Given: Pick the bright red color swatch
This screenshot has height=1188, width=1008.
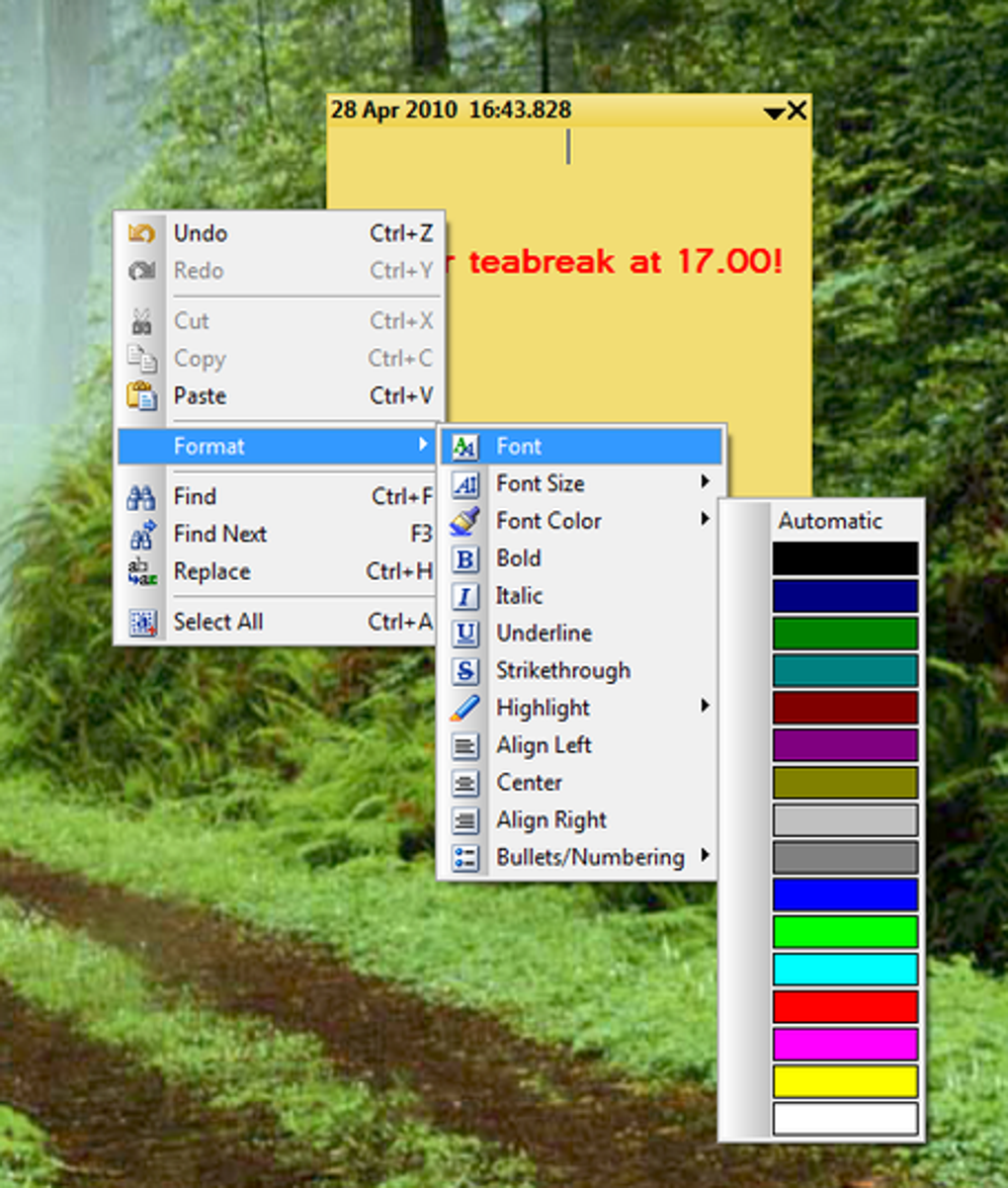Looking at the screenshot, I should click(845, 1007).
